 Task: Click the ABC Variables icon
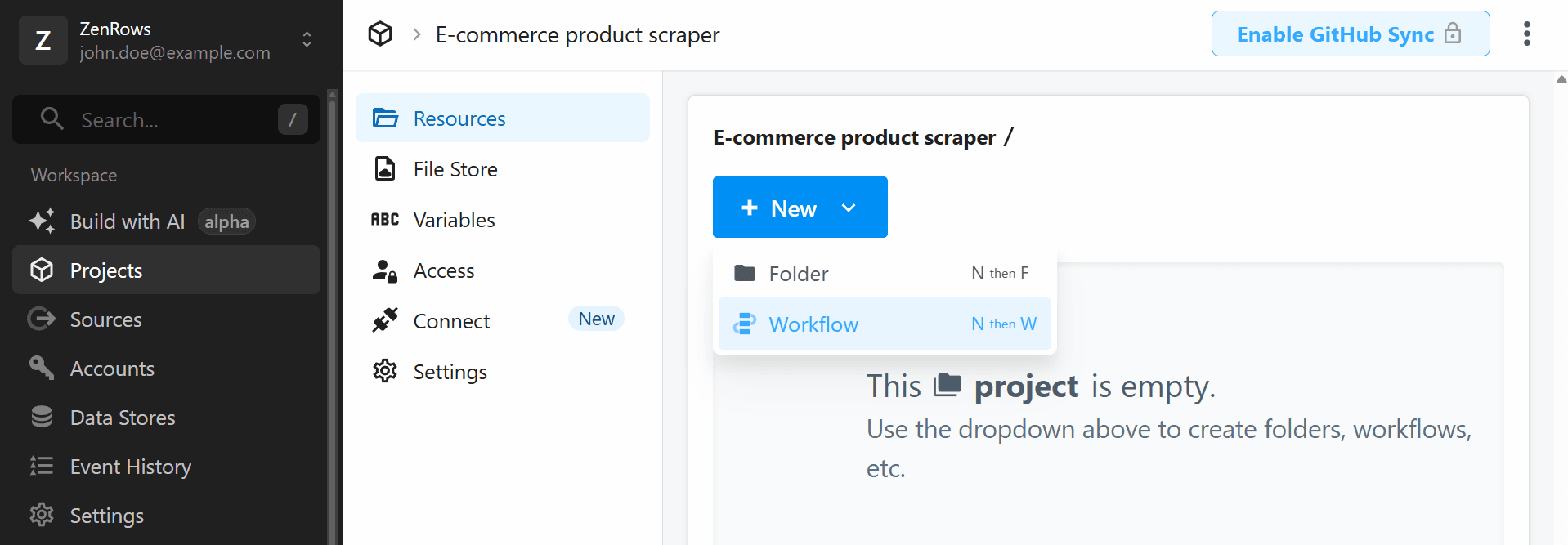(x=385, y=219)
